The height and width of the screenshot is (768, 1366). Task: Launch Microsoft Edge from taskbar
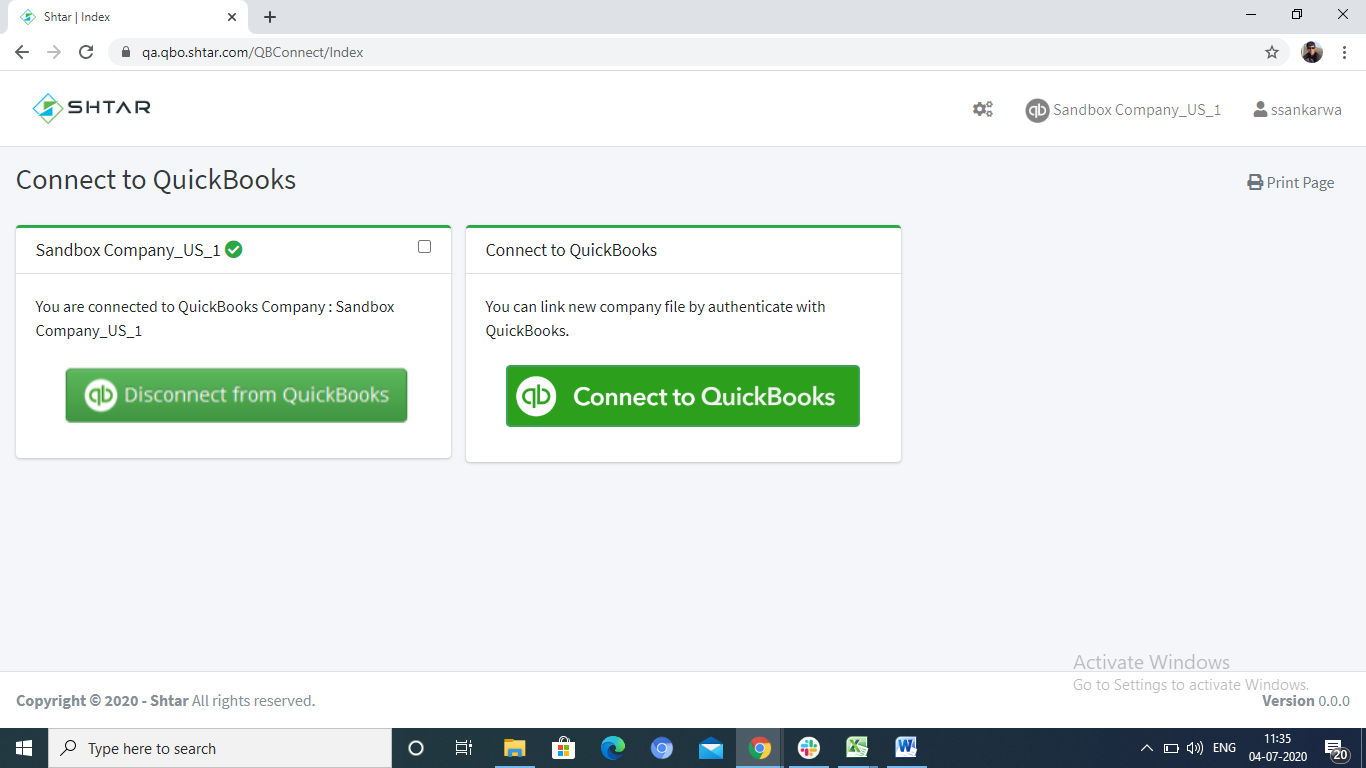tap(612, 748)
